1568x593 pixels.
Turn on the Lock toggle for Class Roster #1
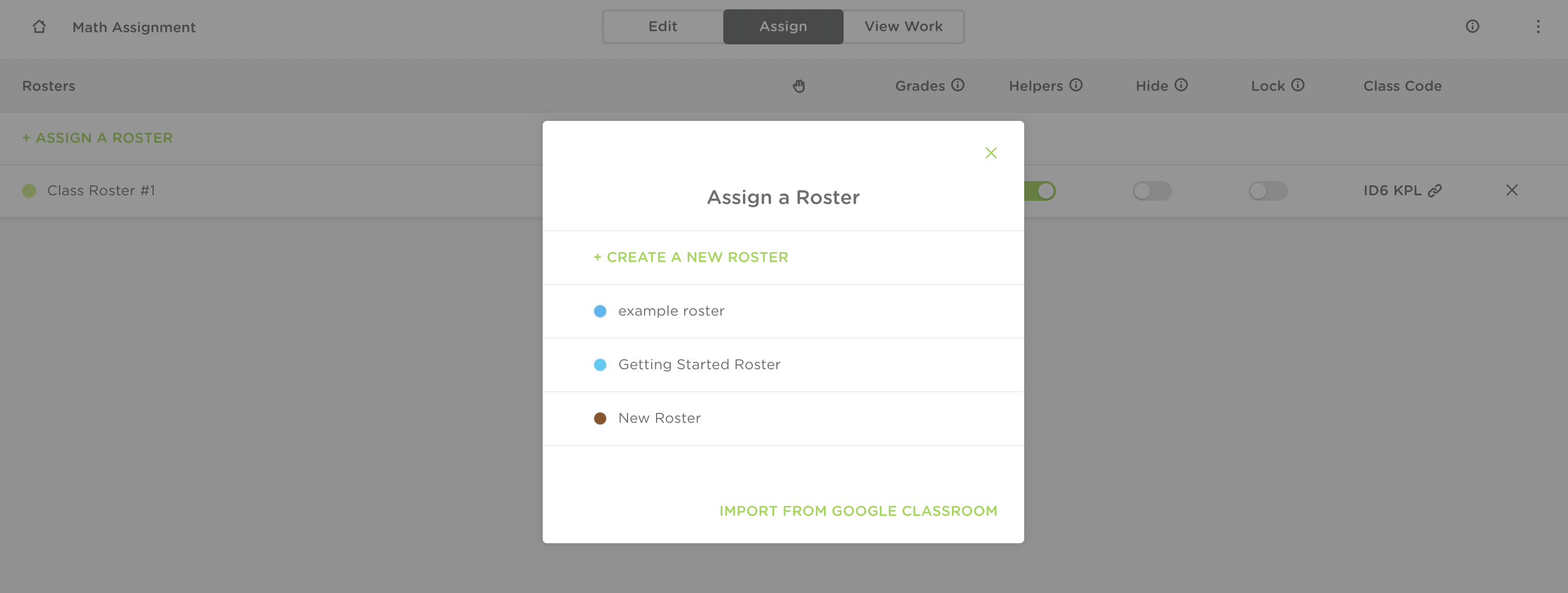point(1269,190)
